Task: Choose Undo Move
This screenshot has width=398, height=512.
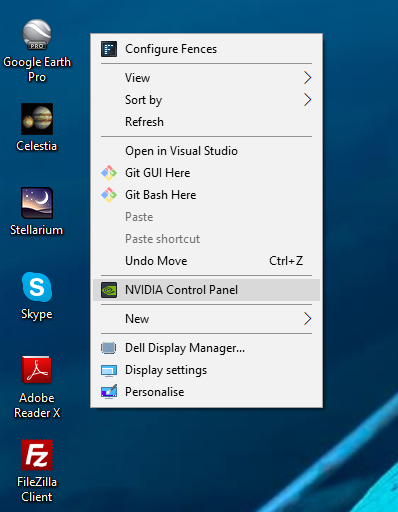Action: click(x=206, y=261)
